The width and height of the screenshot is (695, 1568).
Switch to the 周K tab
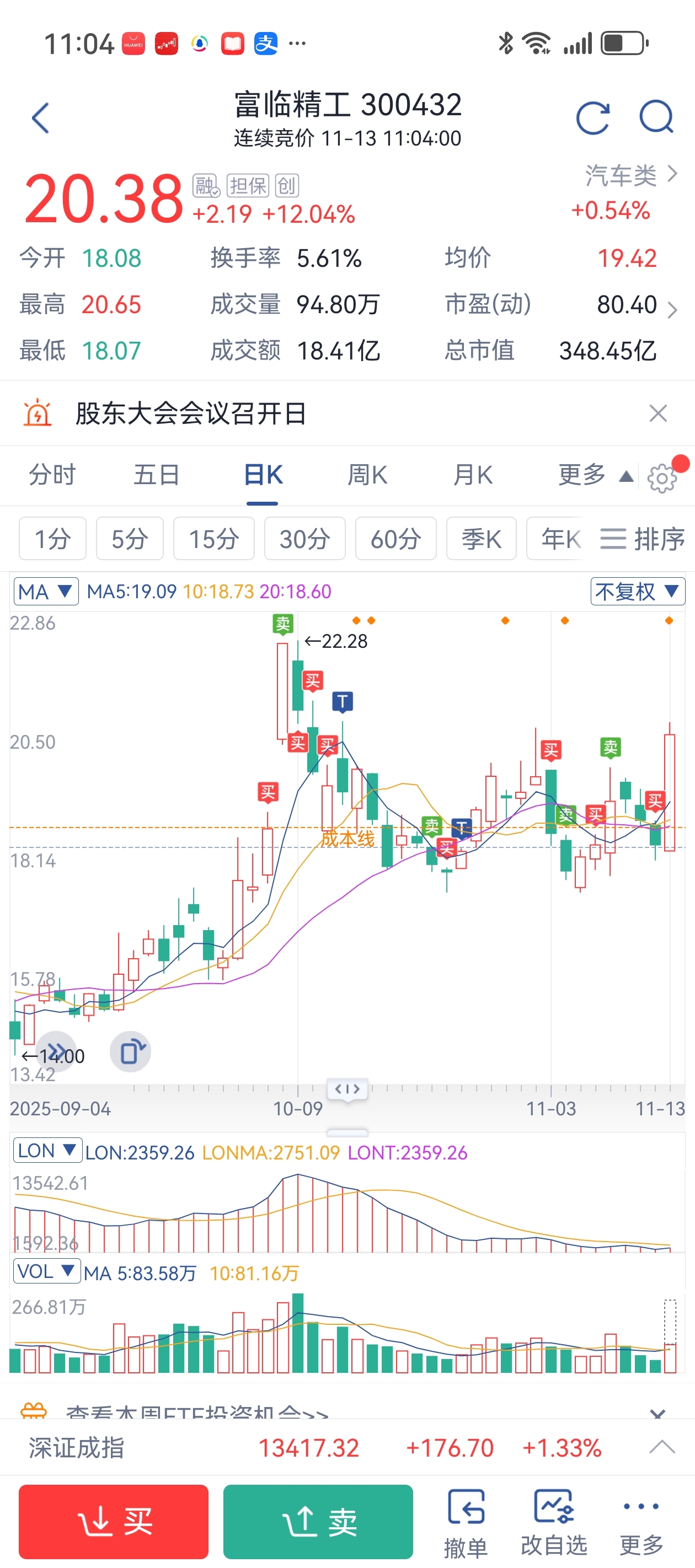(367, 475)
